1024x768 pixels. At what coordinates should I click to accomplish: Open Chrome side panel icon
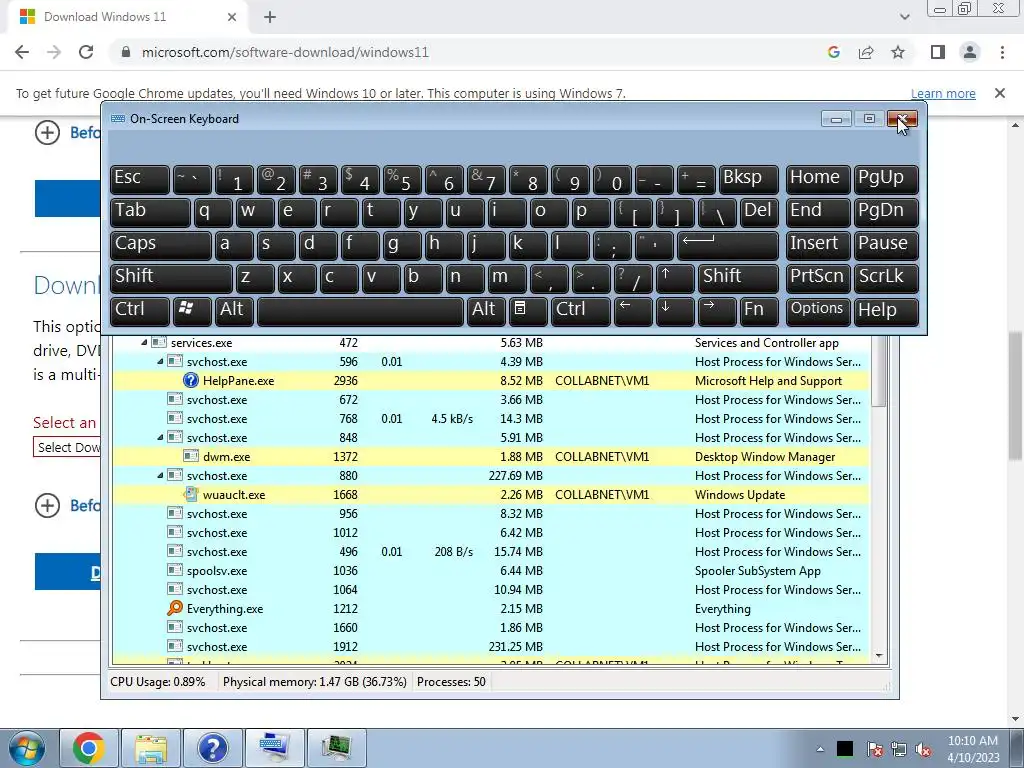pos(938,52)
